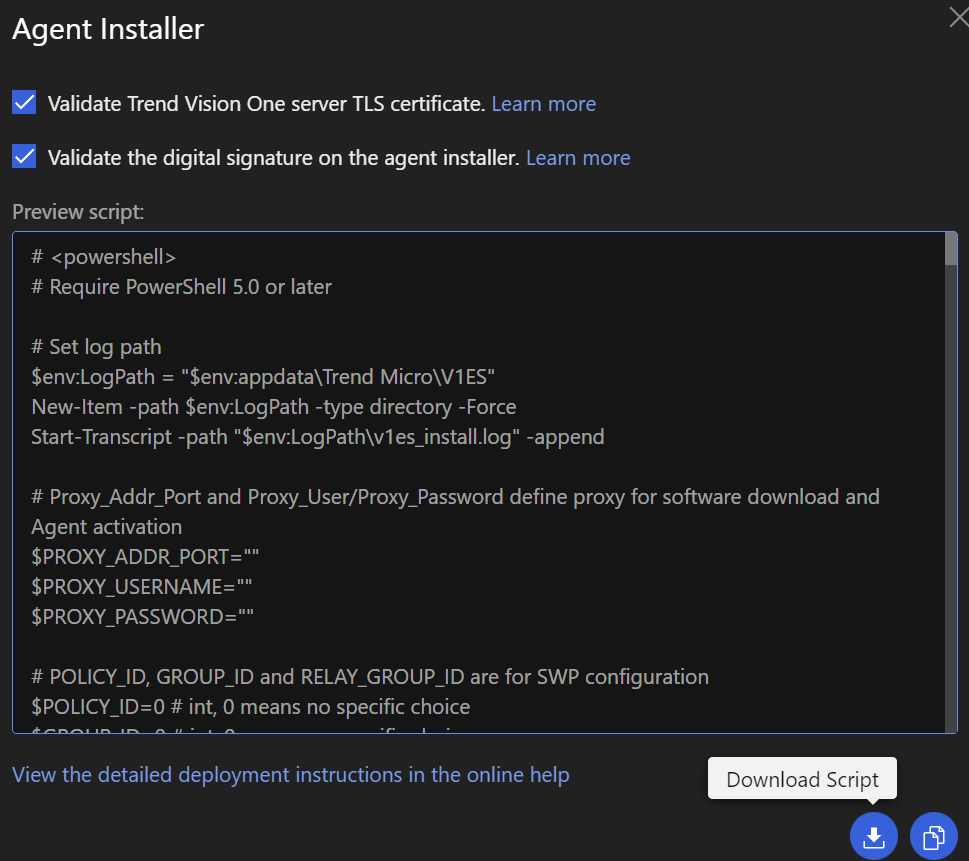Screen dimensions: 969x861
Task: Open Learn more for TLS certificate validation
Action: (543, 104)
